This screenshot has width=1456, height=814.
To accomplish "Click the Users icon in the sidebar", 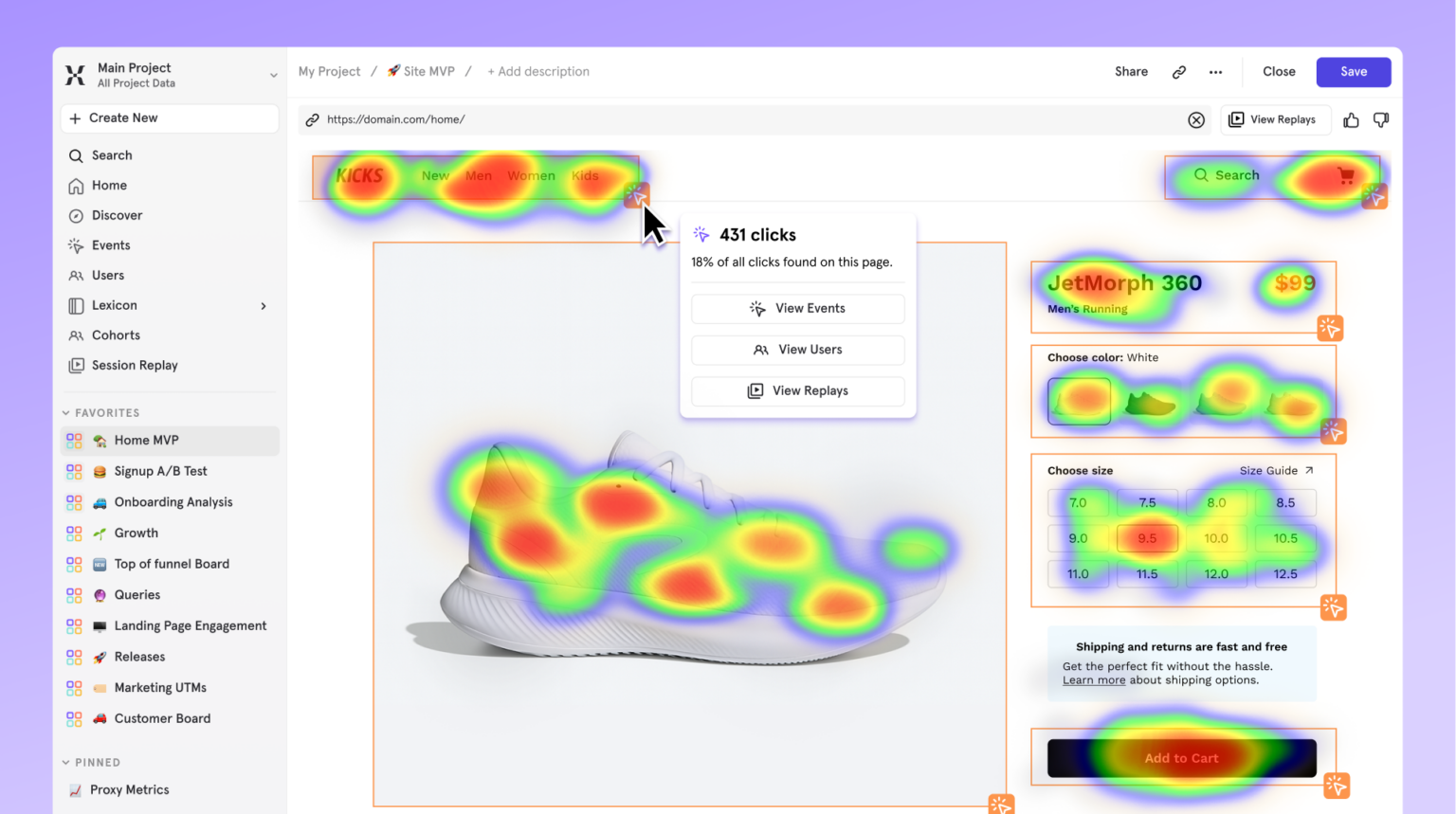I will (x=77, y=275).
